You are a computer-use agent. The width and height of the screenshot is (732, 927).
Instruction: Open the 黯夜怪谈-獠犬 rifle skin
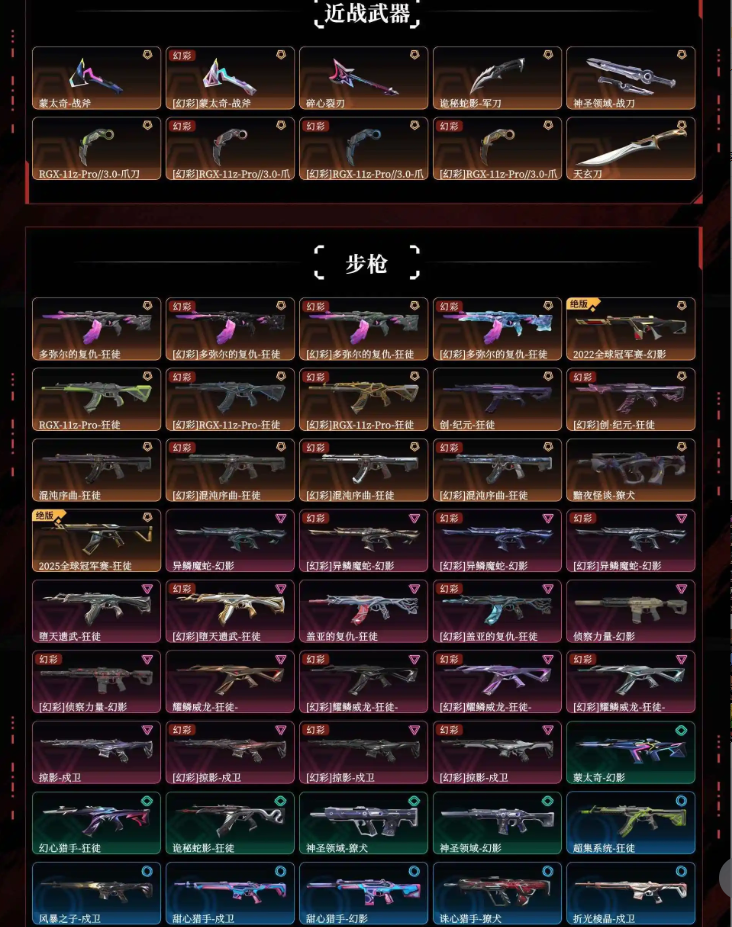tap(631, 470)
